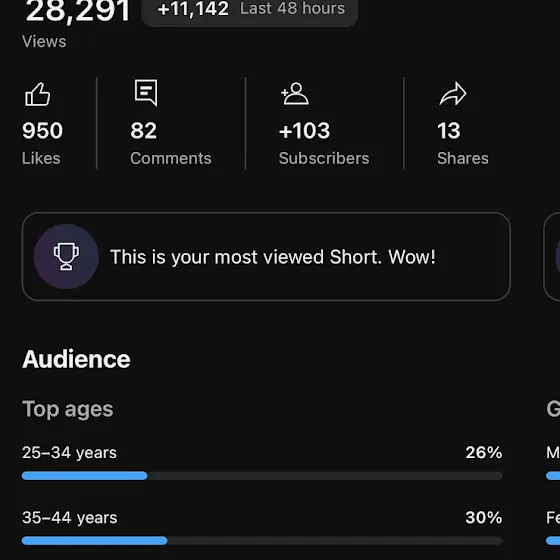Tap the add-subscriber person icon

[x=295, y=94]
